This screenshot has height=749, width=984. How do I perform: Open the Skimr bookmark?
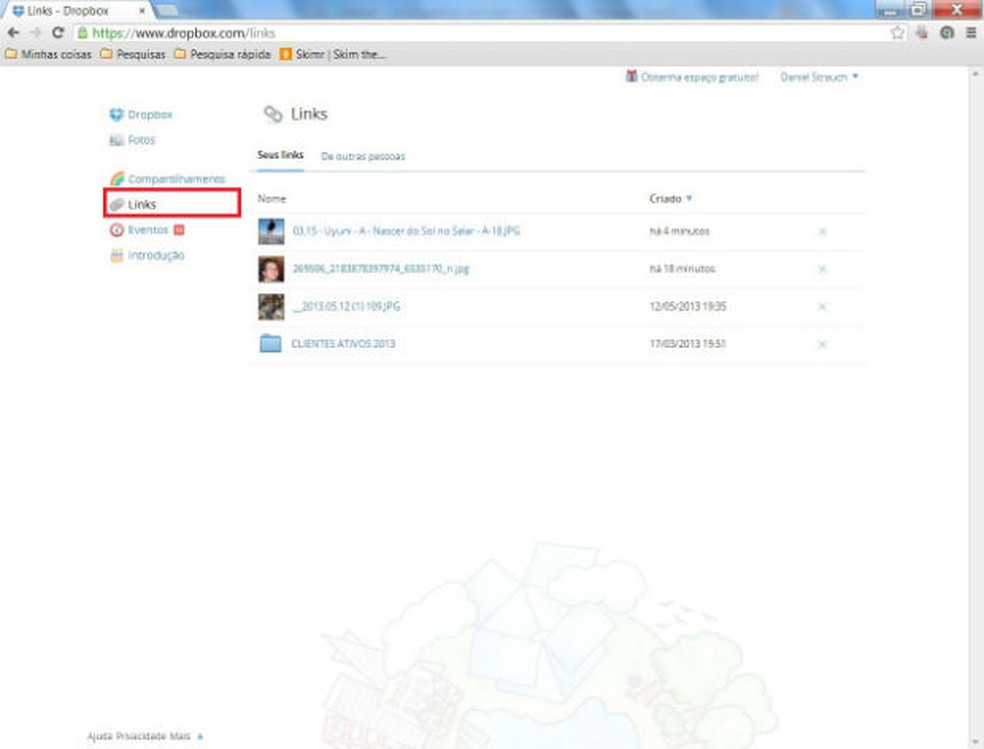tap(333, 55)
